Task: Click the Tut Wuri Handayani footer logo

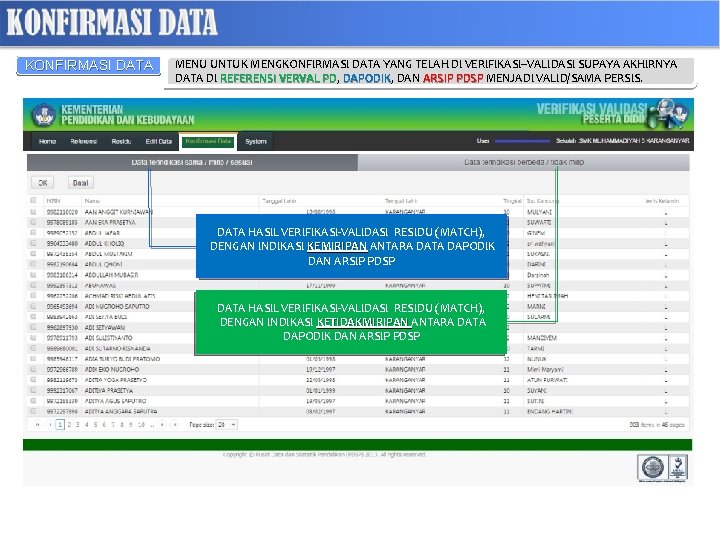Action: [x=677, y=467]
